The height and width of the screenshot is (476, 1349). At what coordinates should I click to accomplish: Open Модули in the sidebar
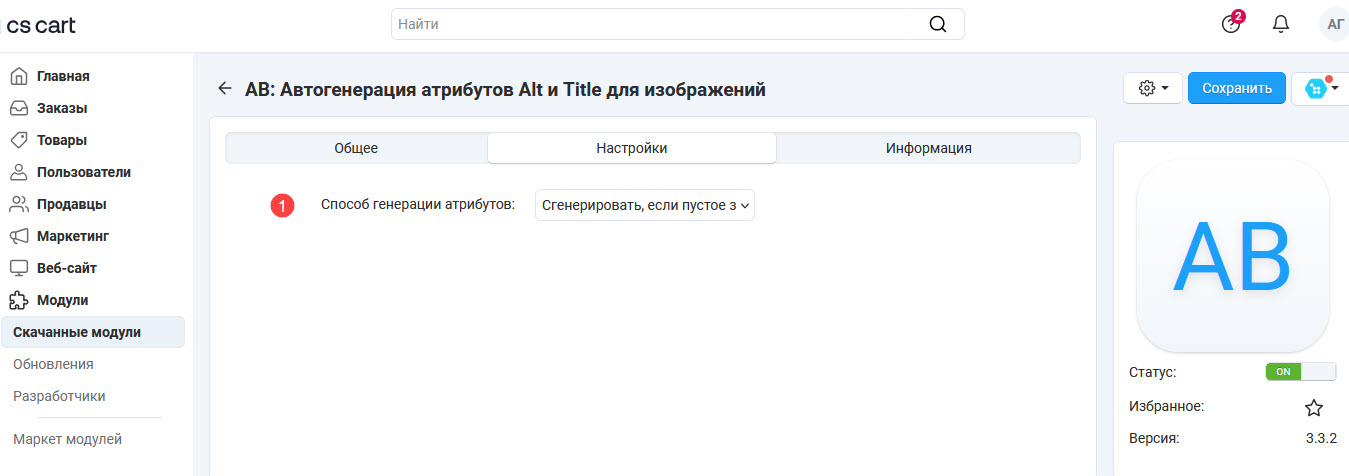pos(62,300)
